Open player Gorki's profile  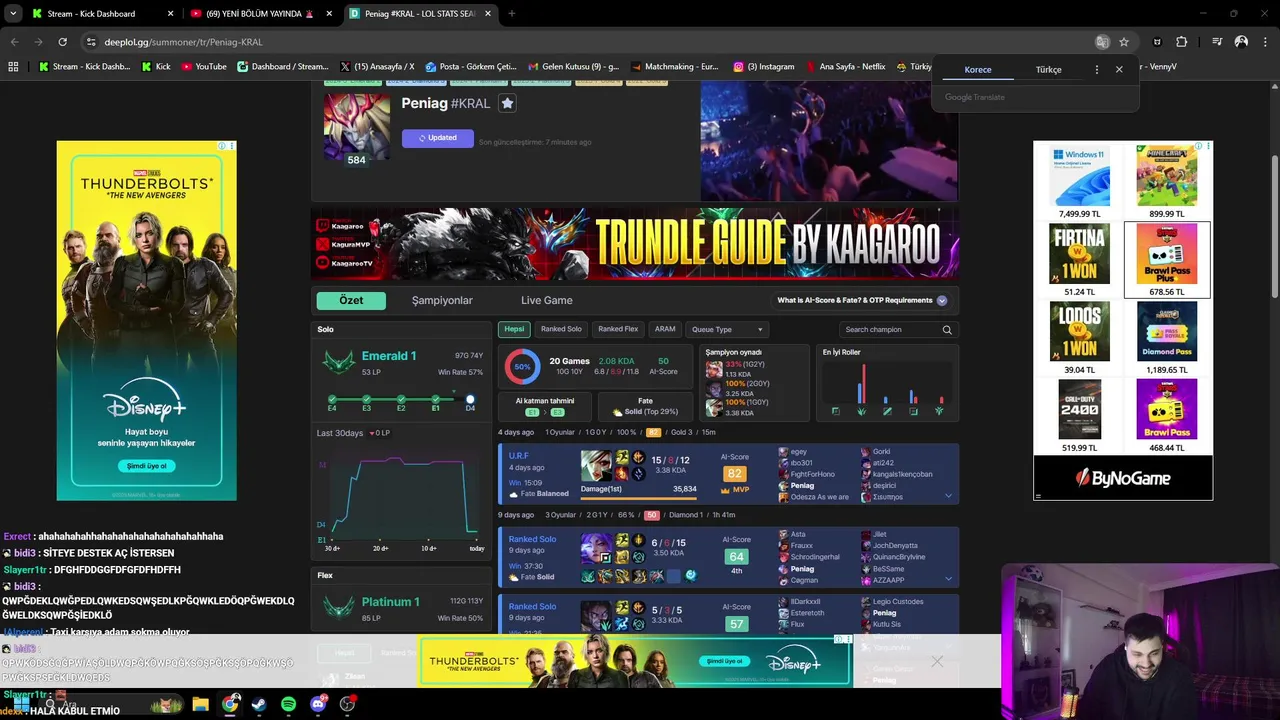(x=881, y=452)
